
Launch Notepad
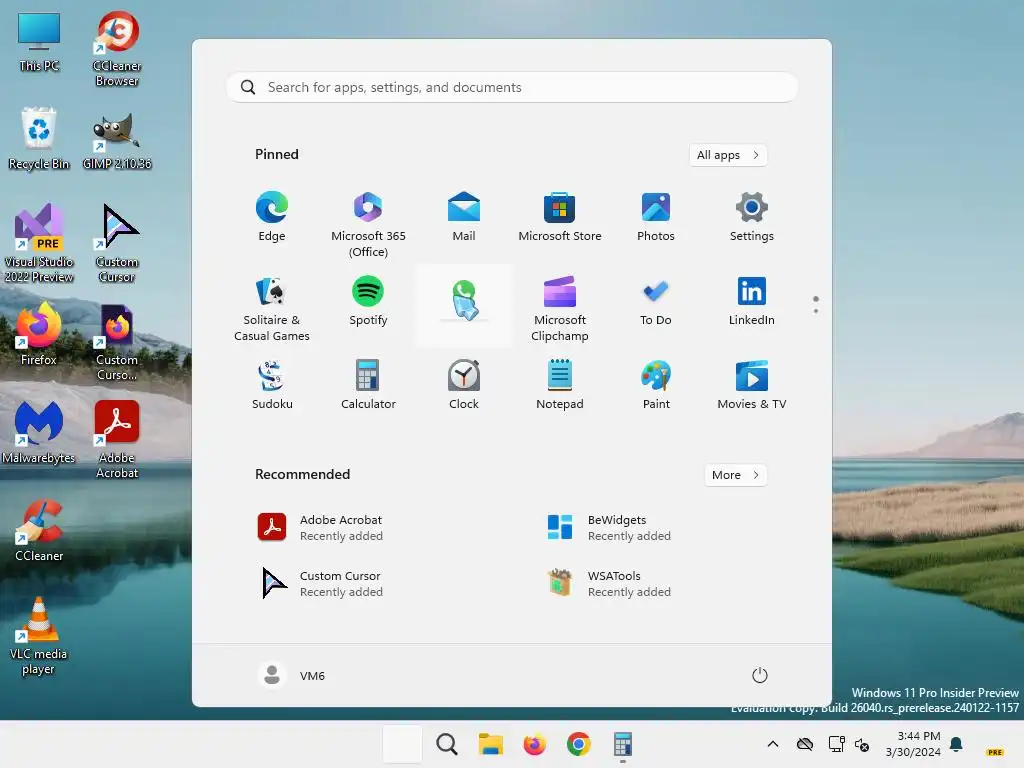click(560, 385)
